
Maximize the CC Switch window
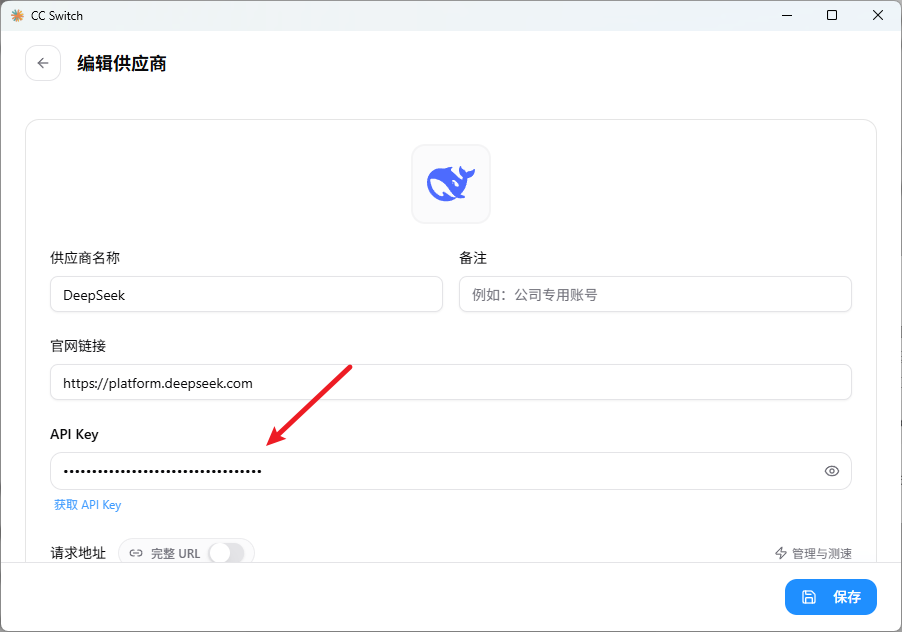(832, 16)
